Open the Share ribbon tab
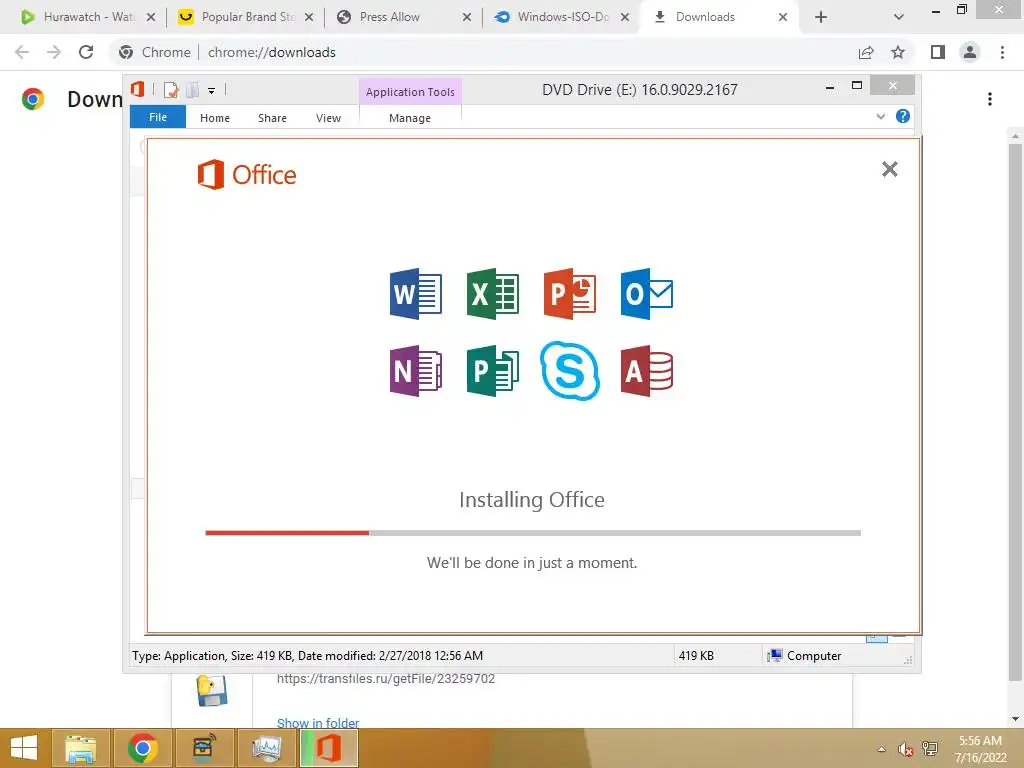This screenshot has height=768, width=1024. (272, 118)
